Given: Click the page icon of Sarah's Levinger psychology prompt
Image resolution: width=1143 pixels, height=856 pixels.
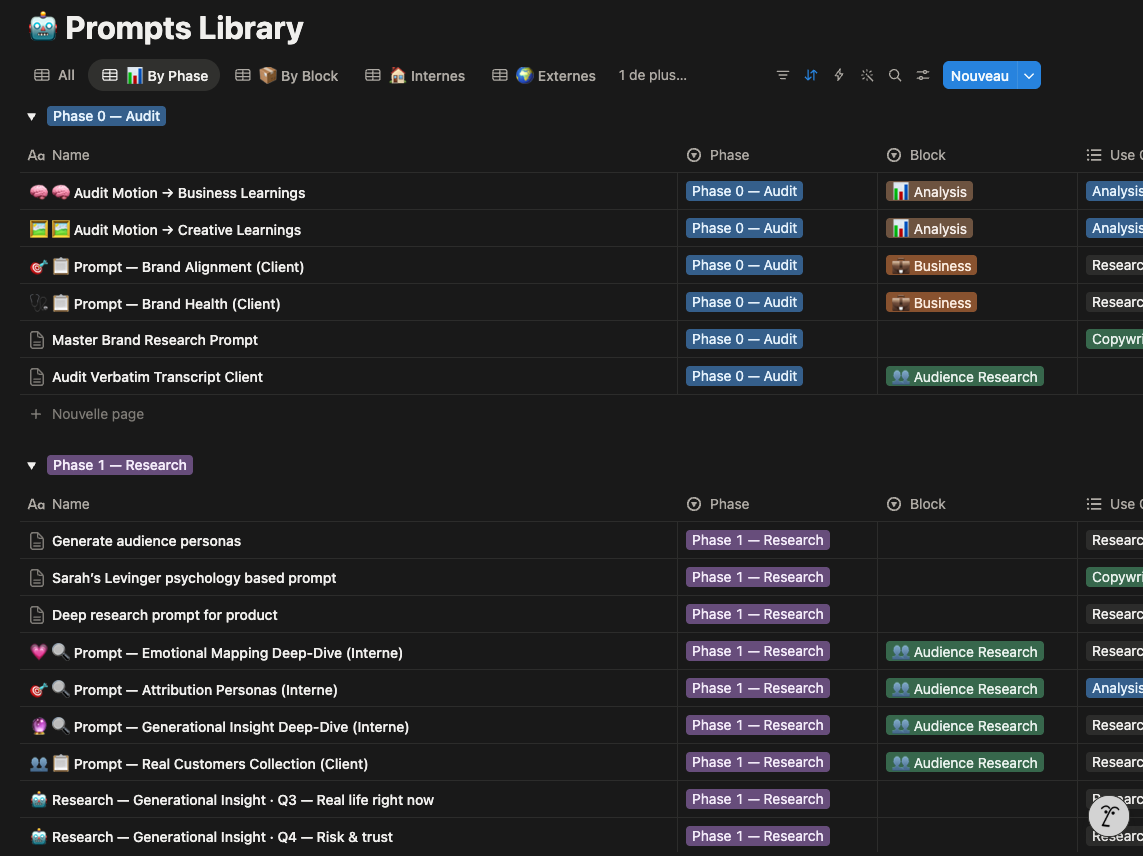Looking at the screenshot, I should [36, 578].
